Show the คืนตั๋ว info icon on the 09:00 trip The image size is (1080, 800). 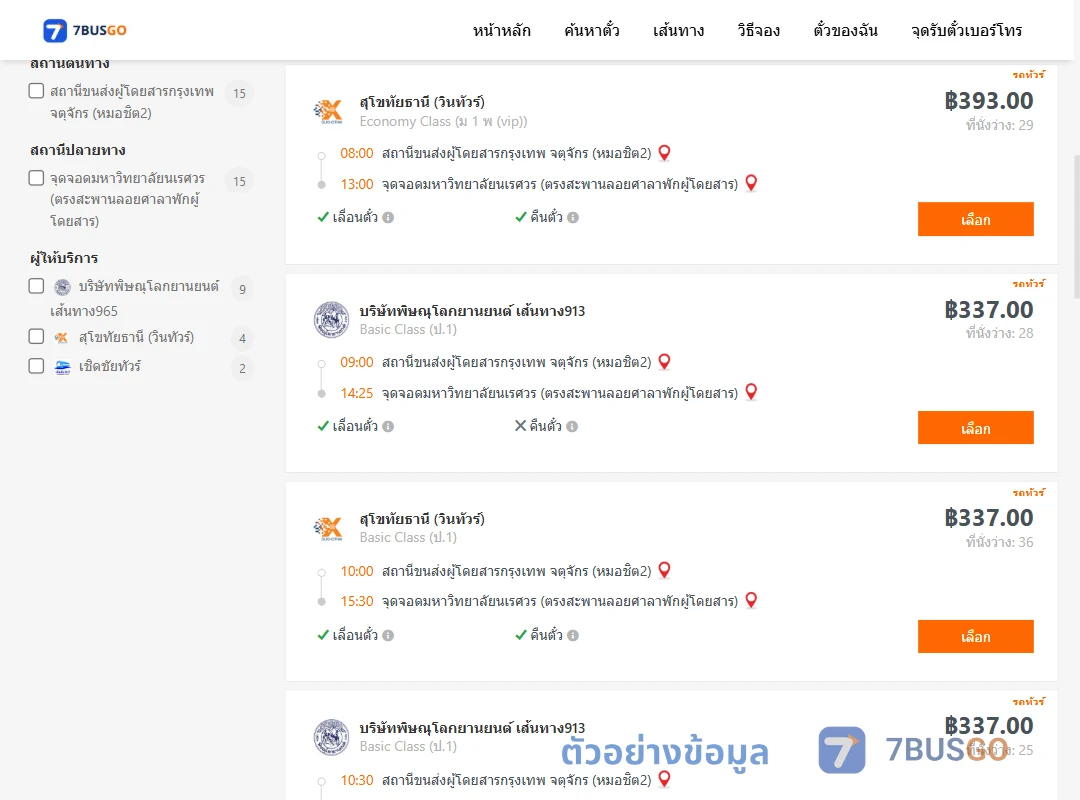572,427
